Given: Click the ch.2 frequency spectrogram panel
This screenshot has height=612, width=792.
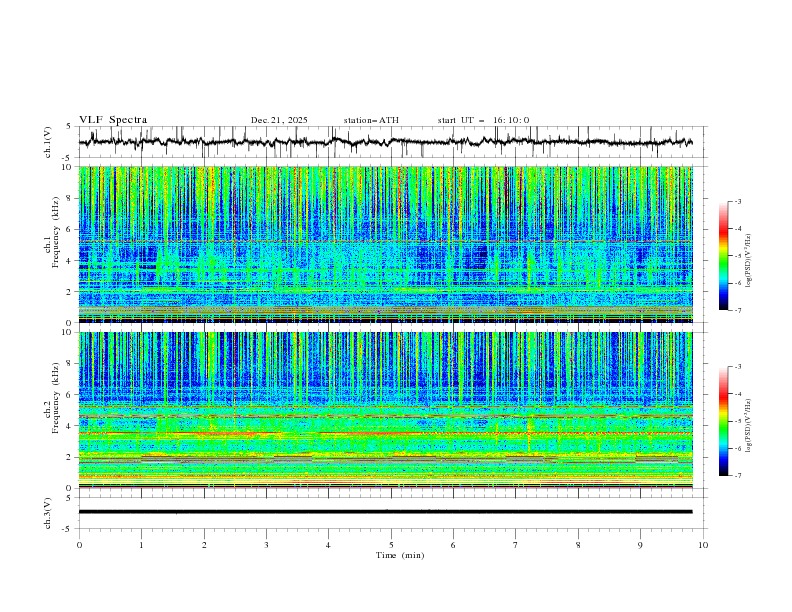Looking at the screenshot, I should pyautogui.click(x=385, y=410).
